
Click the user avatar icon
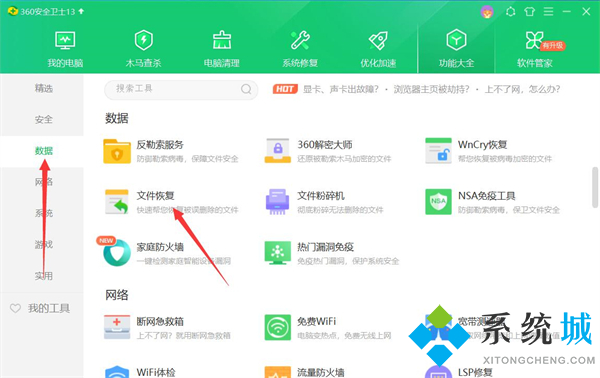coord(487,12)
